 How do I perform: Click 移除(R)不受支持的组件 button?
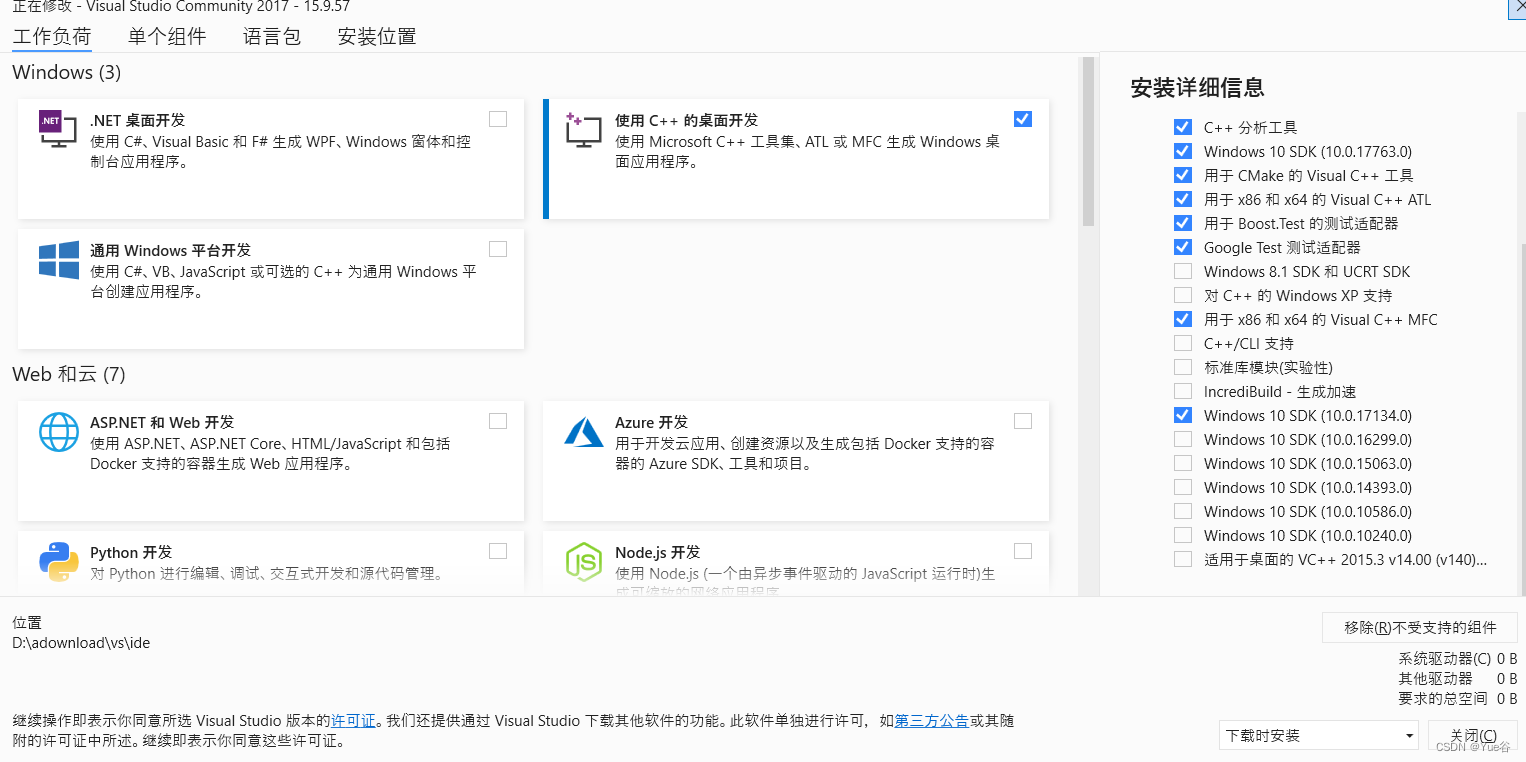1420,627
